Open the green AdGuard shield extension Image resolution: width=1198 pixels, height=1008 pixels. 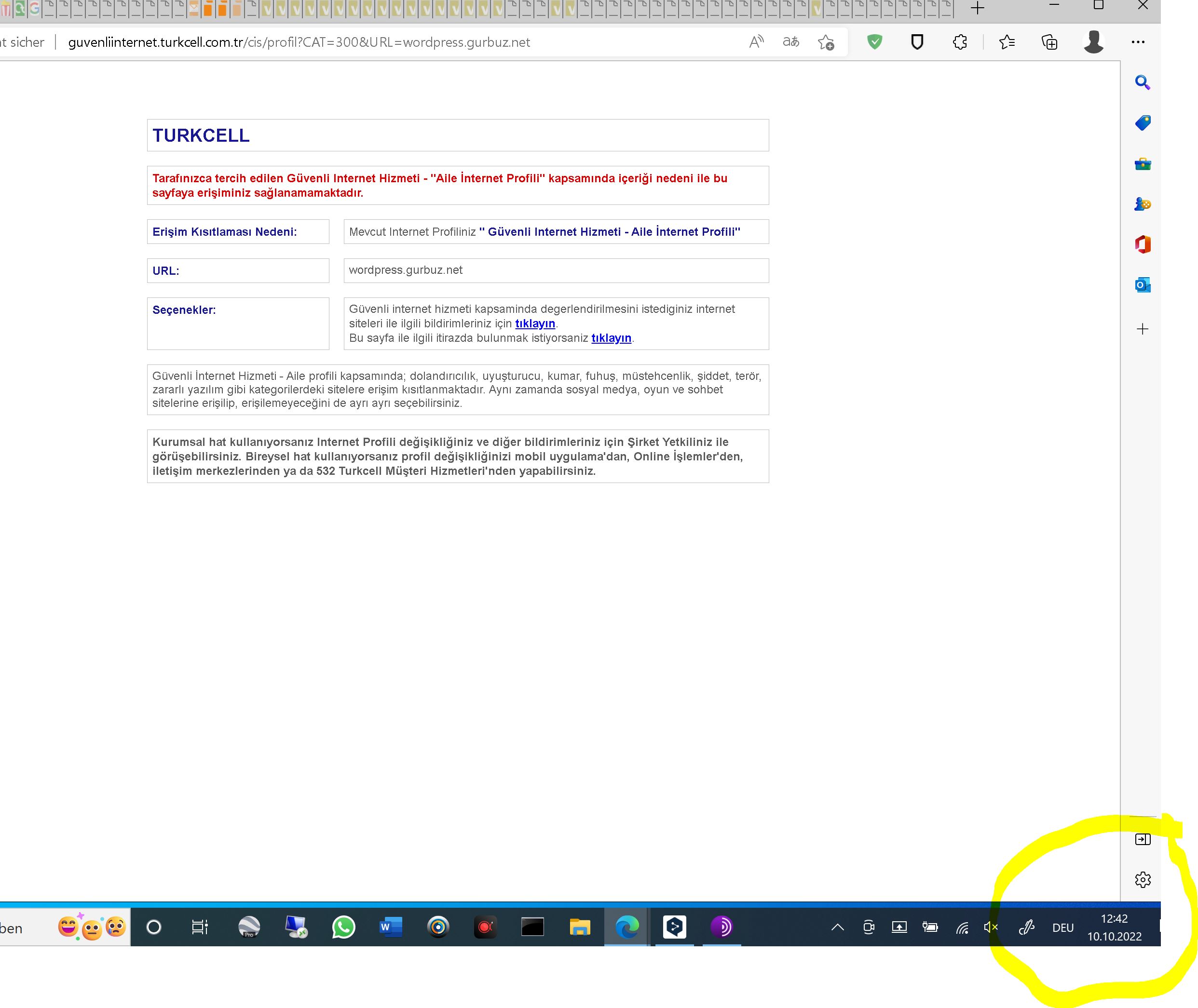(x=874, y=42)
